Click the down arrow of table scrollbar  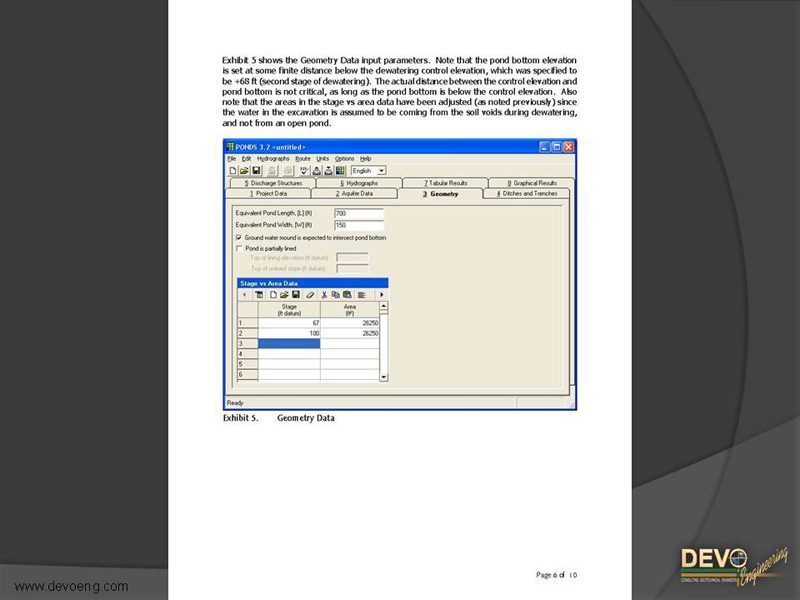384,377
